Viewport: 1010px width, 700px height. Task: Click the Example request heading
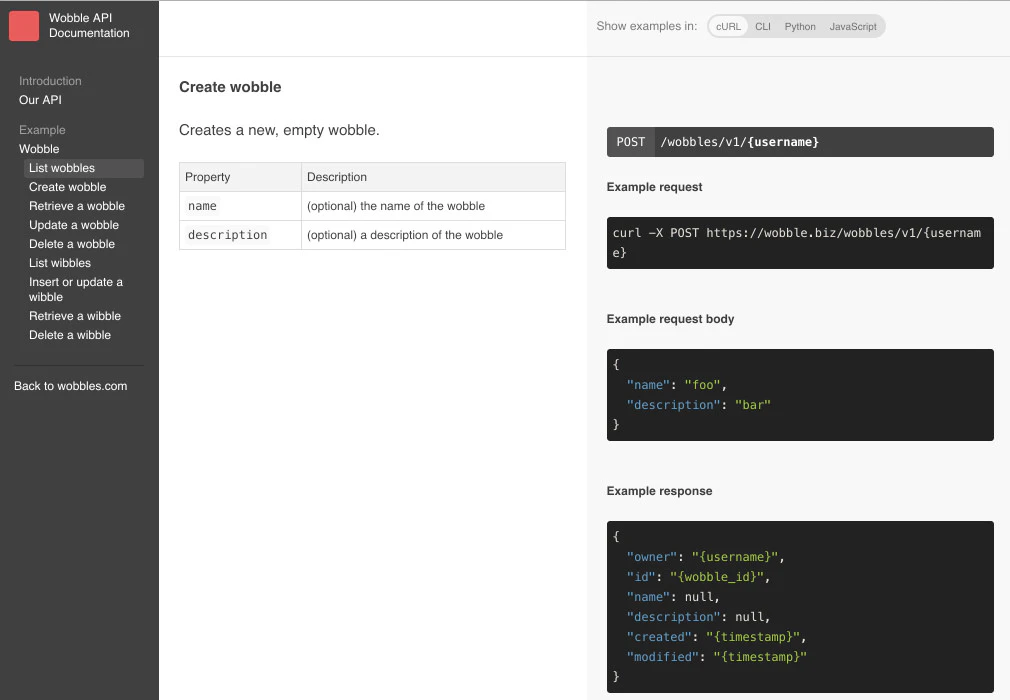point(654,187)
